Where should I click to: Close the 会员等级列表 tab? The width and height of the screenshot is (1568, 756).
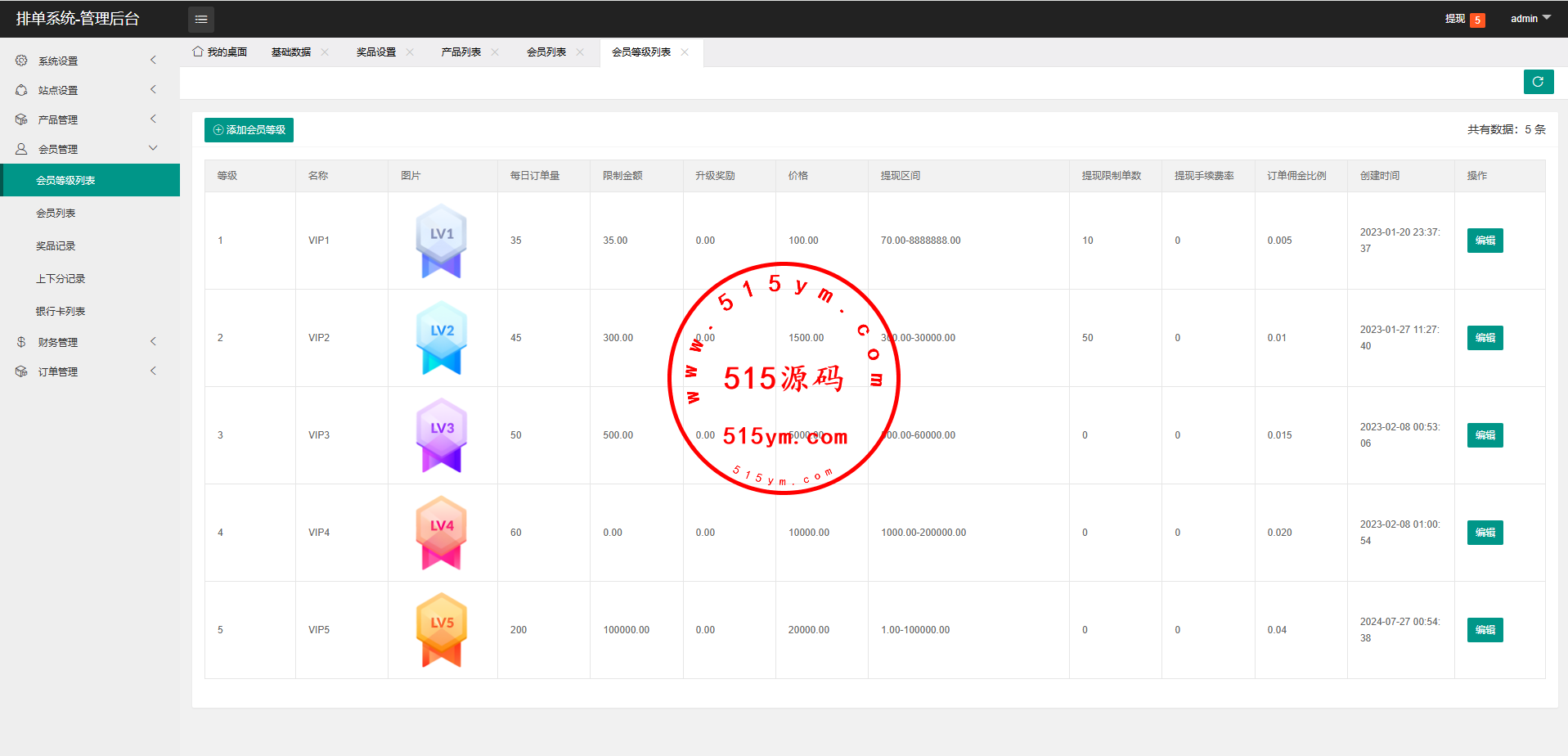(x=685, y=52)
